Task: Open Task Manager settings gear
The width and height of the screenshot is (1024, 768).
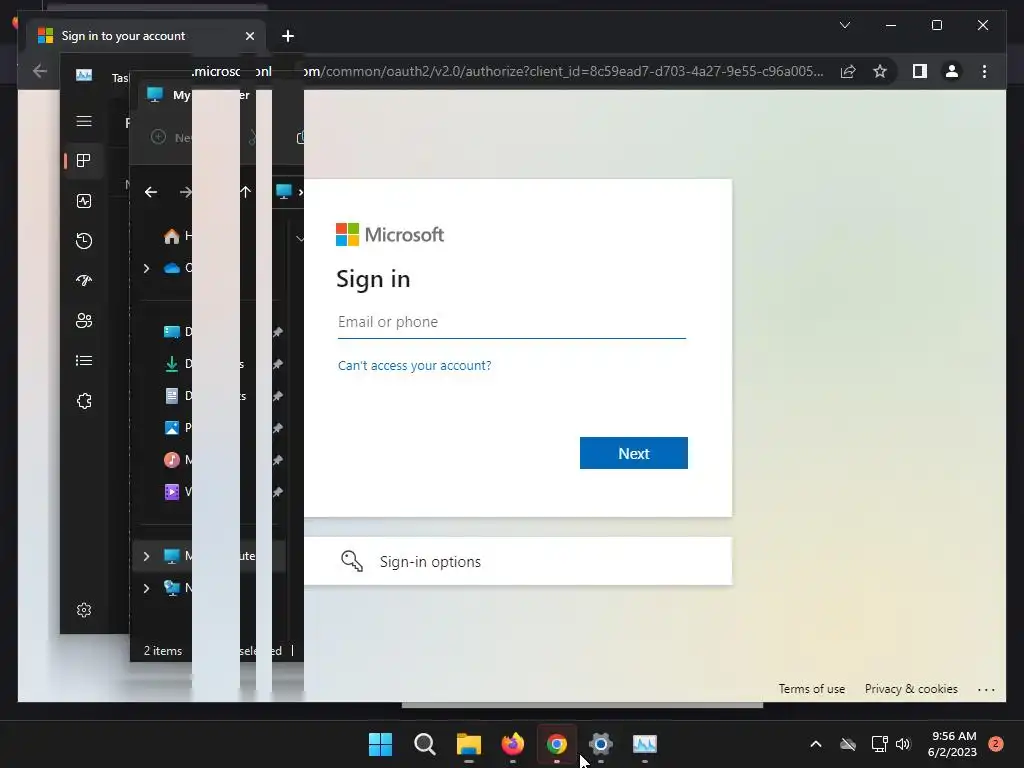Action: click(84, 610)
